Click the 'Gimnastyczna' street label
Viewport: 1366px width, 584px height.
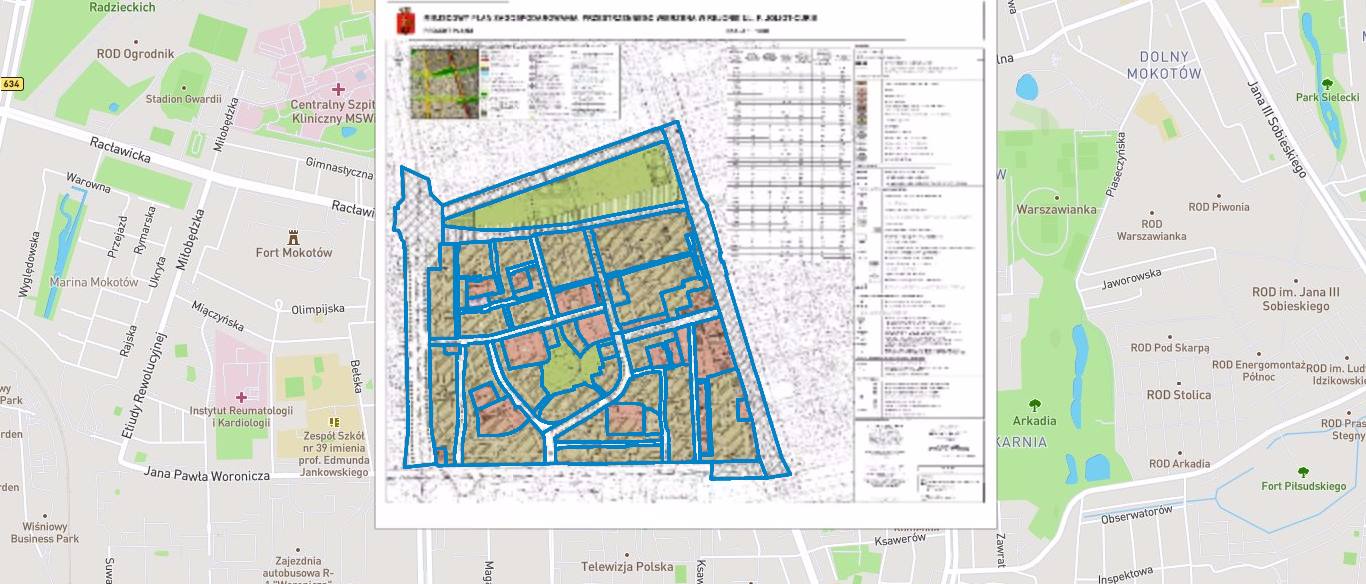(x=338, y=166)
